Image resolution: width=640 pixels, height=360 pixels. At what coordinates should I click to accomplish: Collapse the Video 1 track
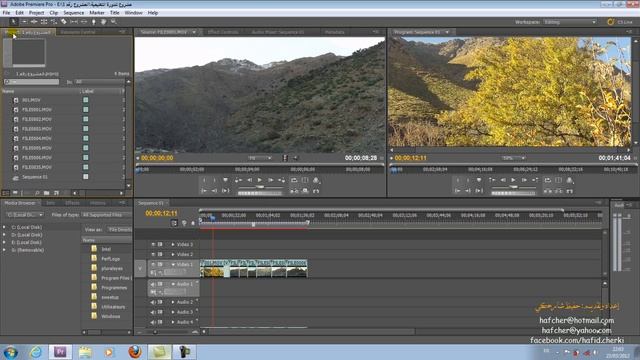tap(173, 264)
